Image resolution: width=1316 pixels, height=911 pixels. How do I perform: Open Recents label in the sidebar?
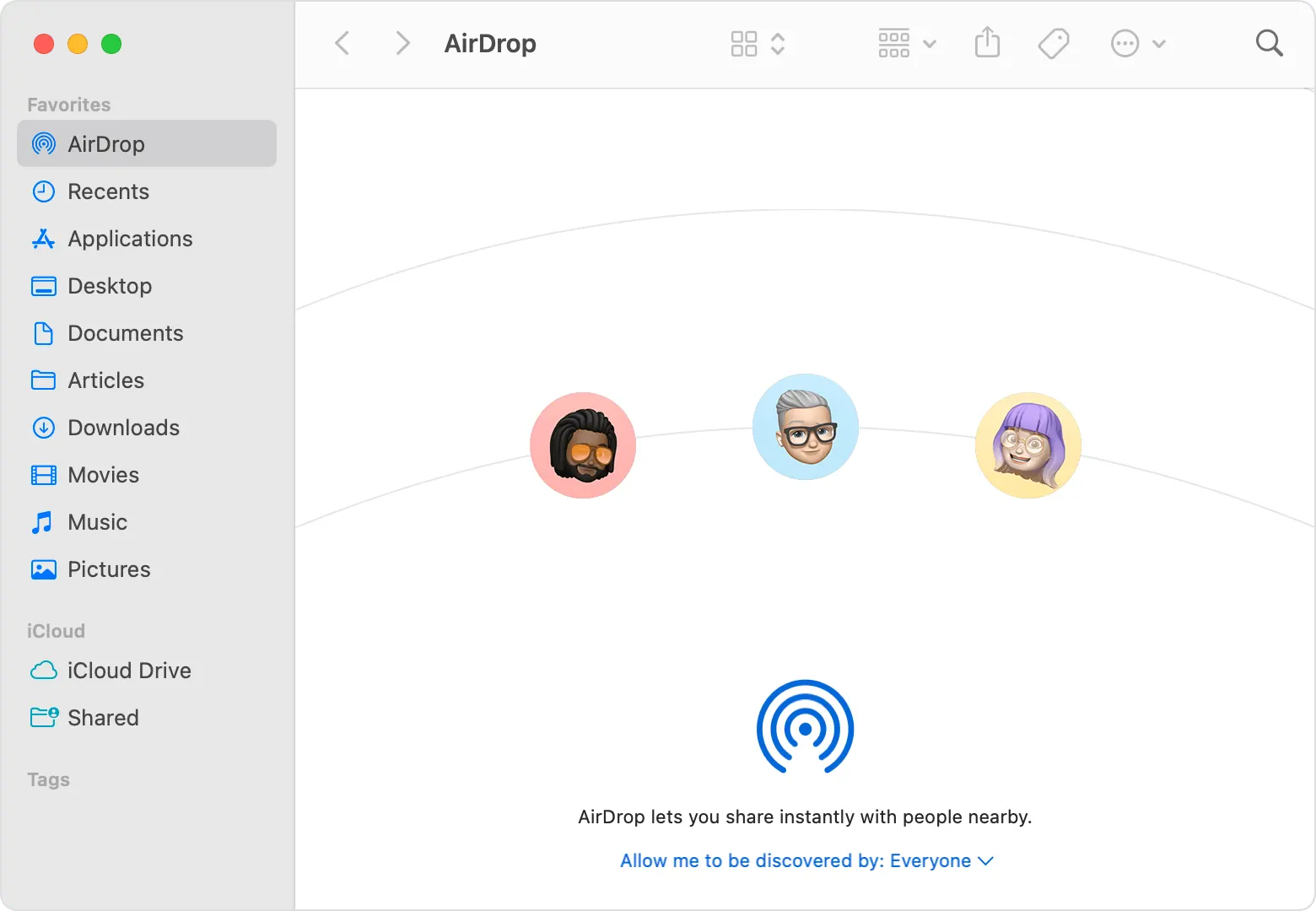(108, 191)
